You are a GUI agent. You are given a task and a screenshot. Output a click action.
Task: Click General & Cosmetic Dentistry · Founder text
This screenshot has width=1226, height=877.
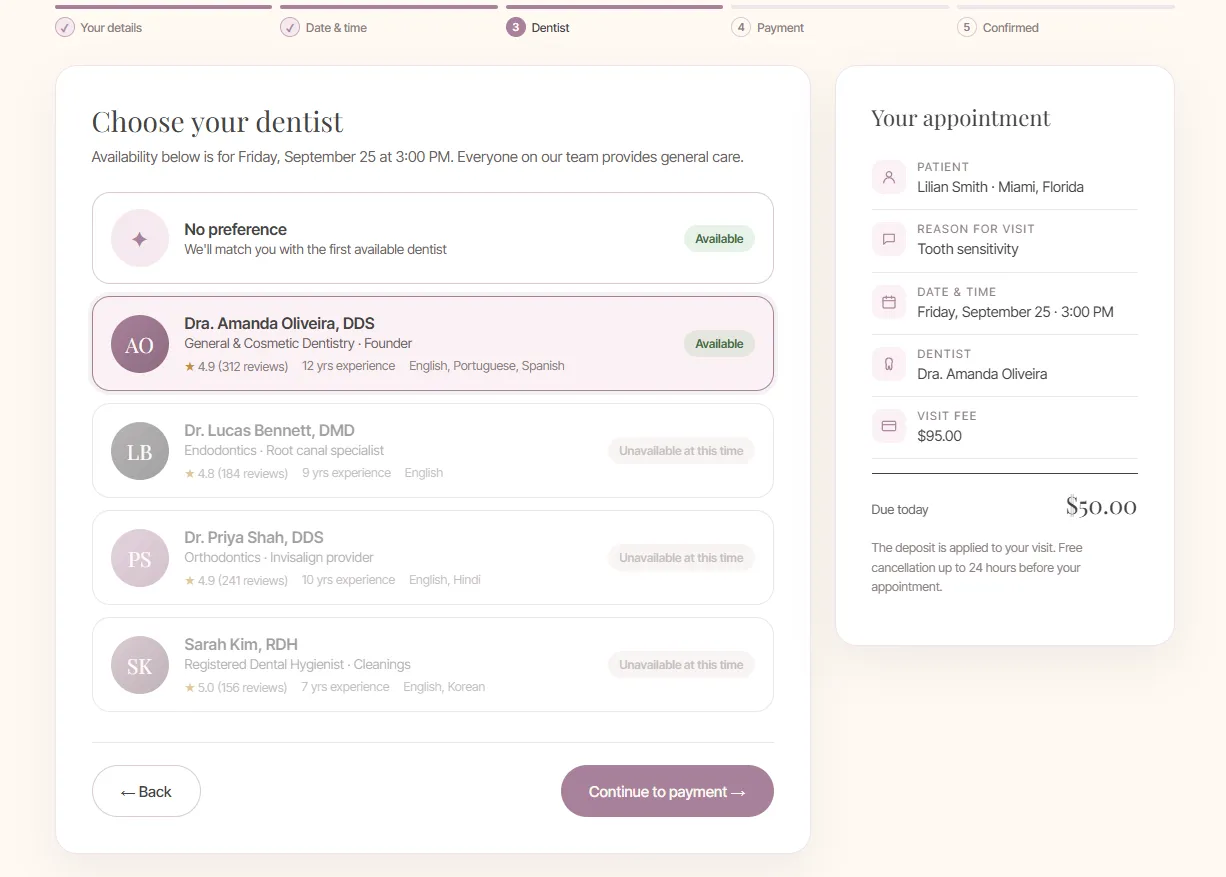point(298,344)
